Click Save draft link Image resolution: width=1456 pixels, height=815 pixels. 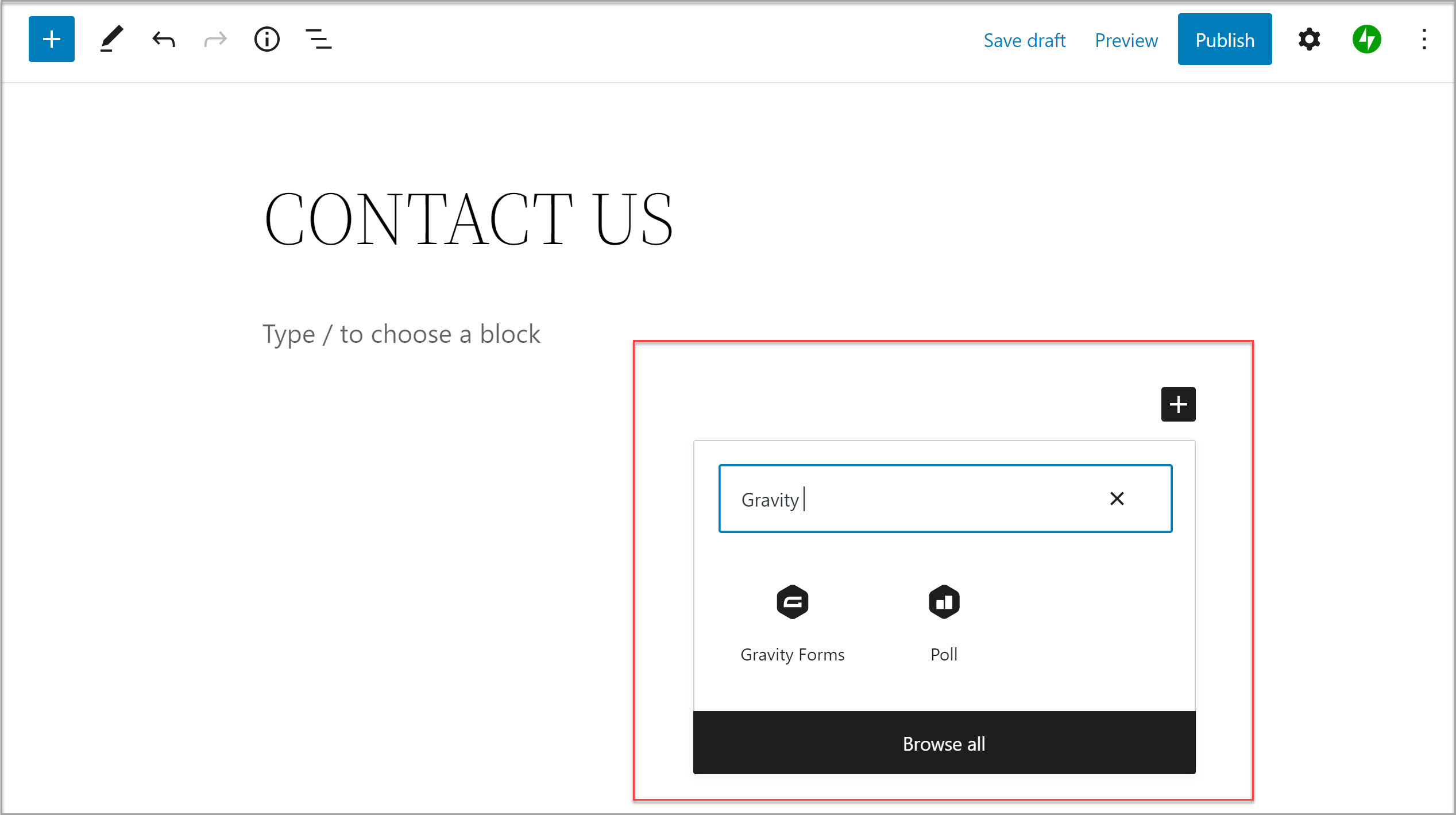click(x=1025, y=40)
